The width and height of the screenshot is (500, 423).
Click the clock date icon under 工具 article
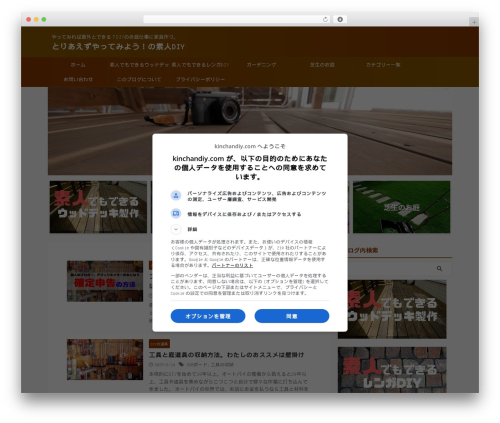(x=151, y=364)
